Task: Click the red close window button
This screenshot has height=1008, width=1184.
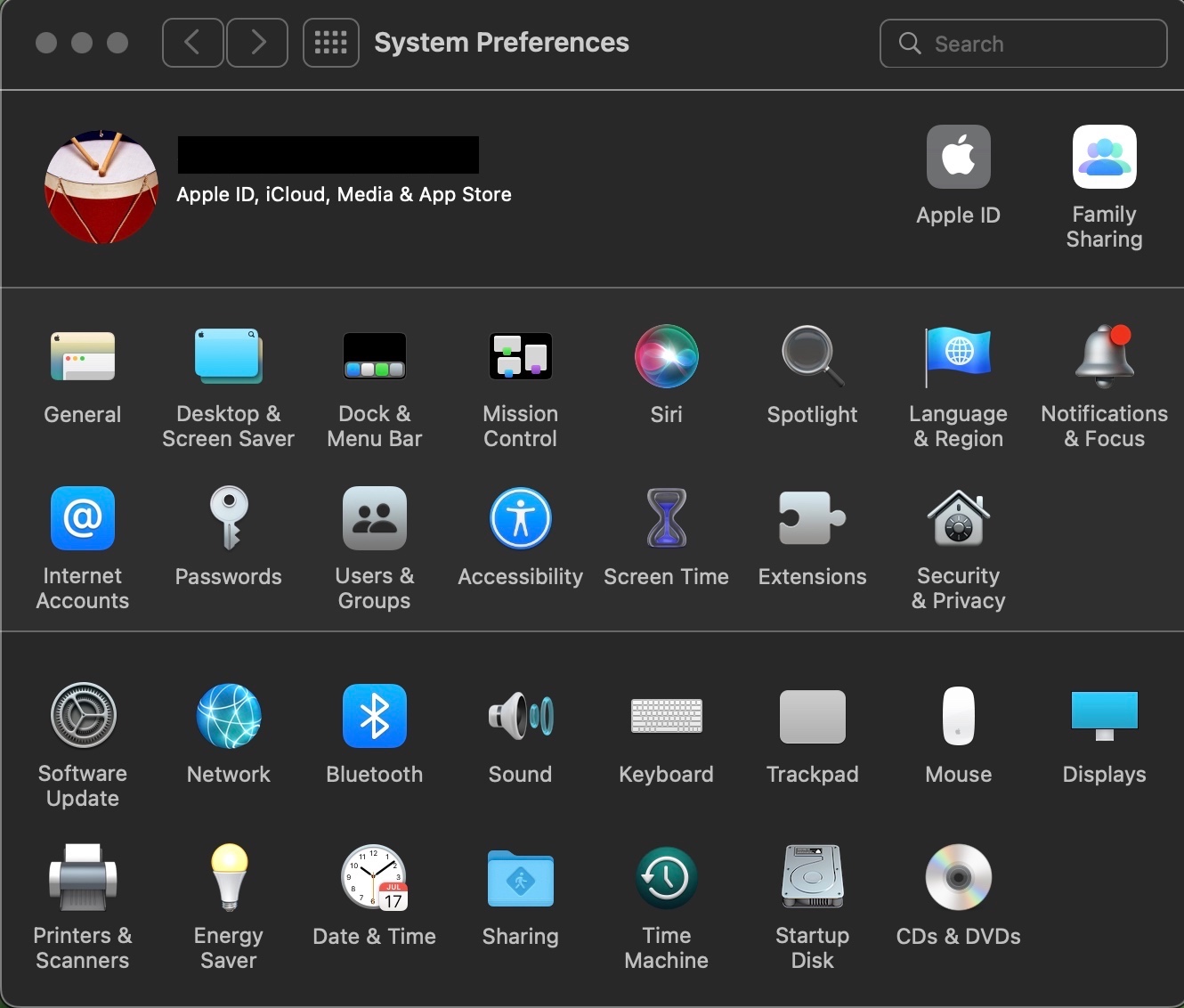Action: [46, 43]
